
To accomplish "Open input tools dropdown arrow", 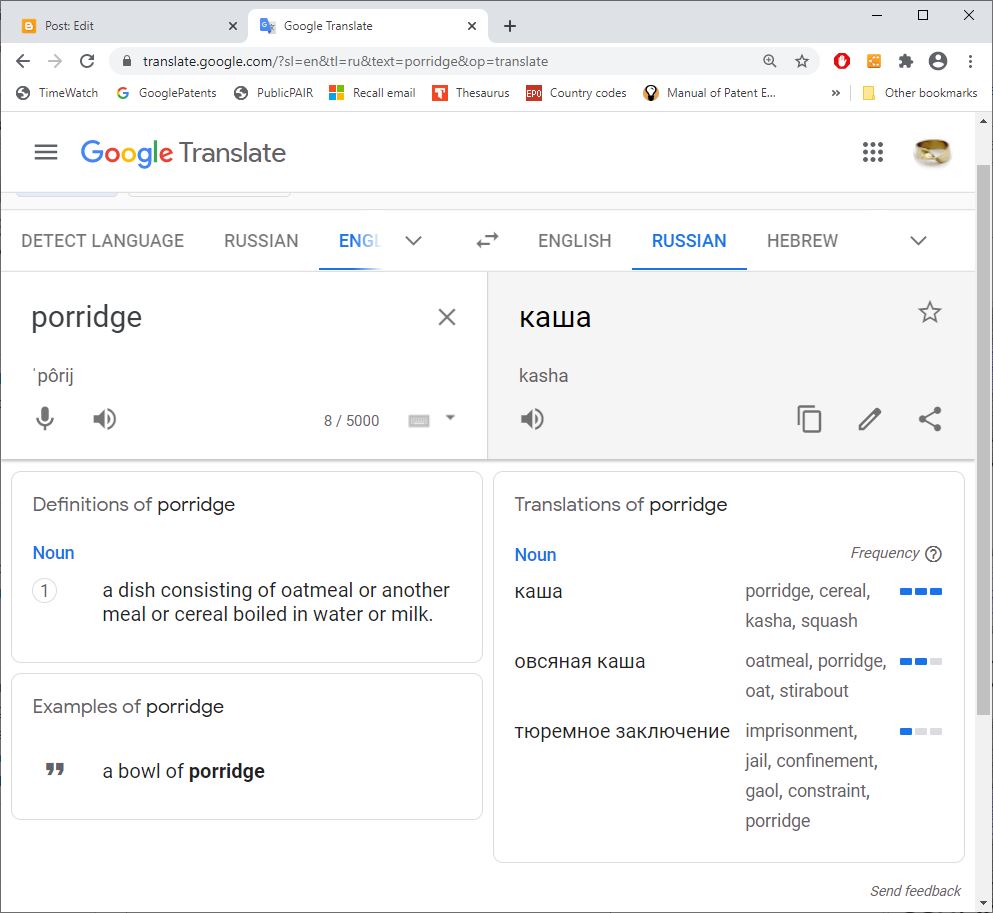I will (x=450, y=418).
